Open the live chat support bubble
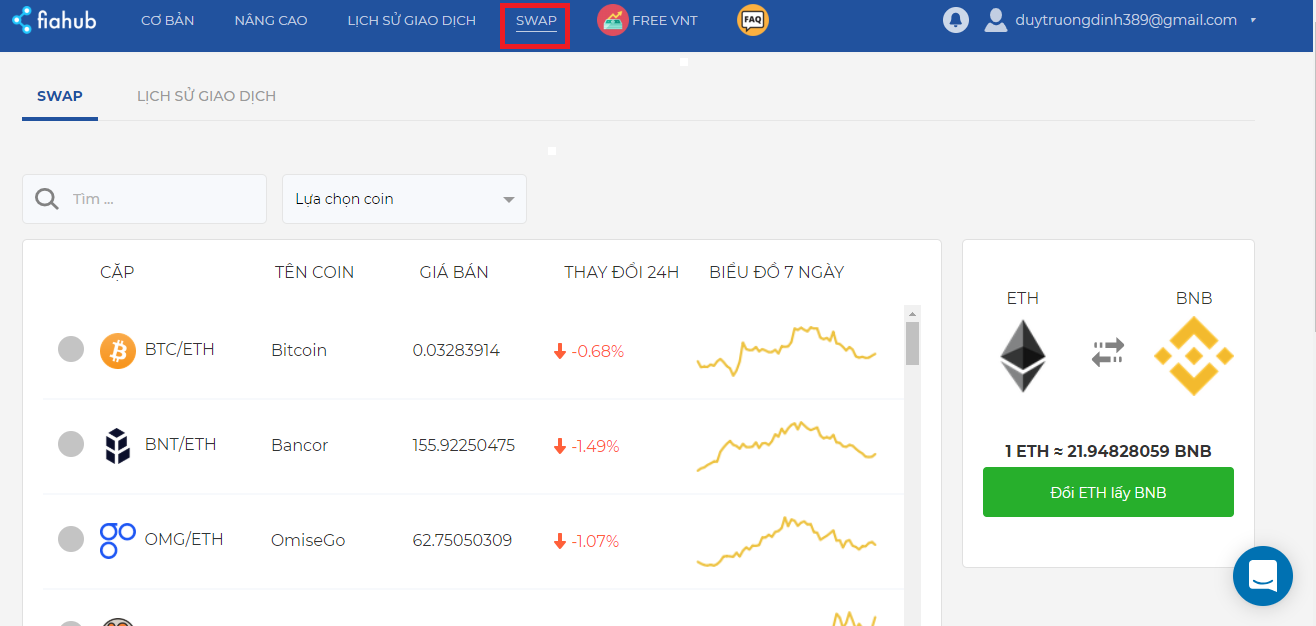 click(x=1263, y=576)
